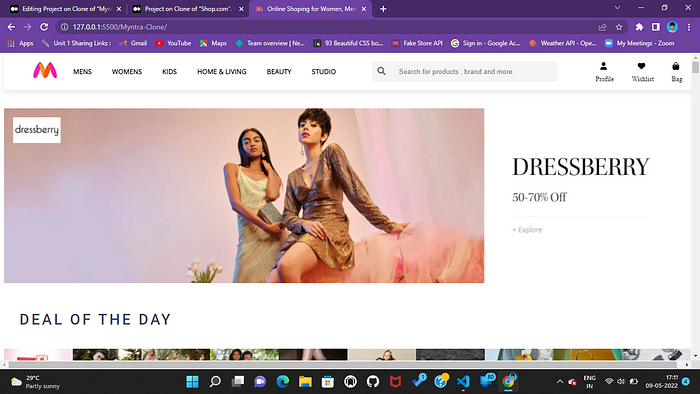Open the Team overview bookmark

click(x=271, y=43)
